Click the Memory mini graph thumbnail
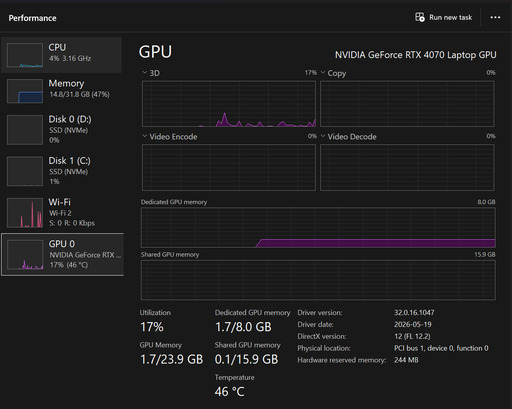Screen dimensions: 512x409 pyautogui.click(x=25, y=91)
